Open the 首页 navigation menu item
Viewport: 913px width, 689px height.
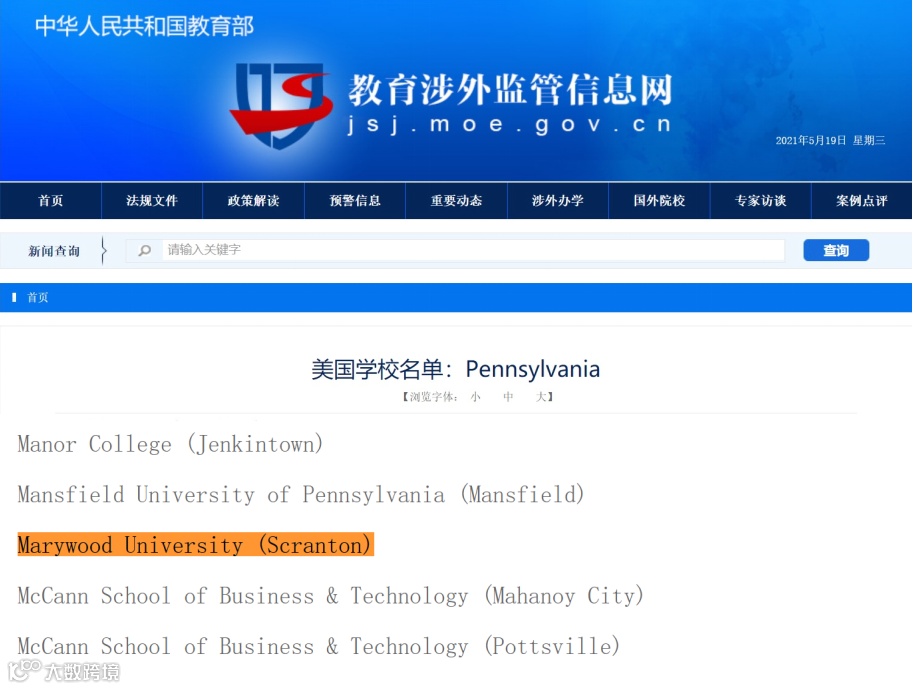click(51, 201)
